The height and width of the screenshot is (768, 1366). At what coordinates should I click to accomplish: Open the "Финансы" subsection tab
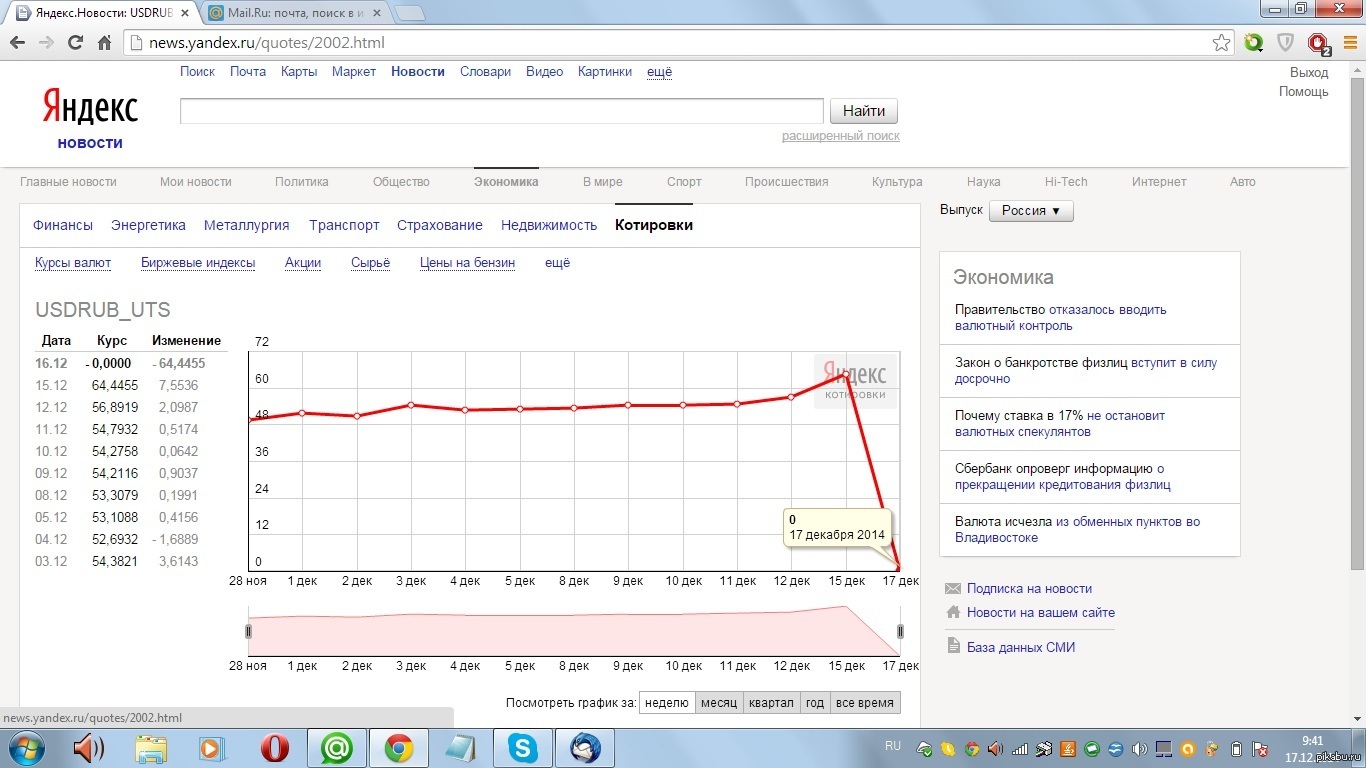(x=62, y=225)
